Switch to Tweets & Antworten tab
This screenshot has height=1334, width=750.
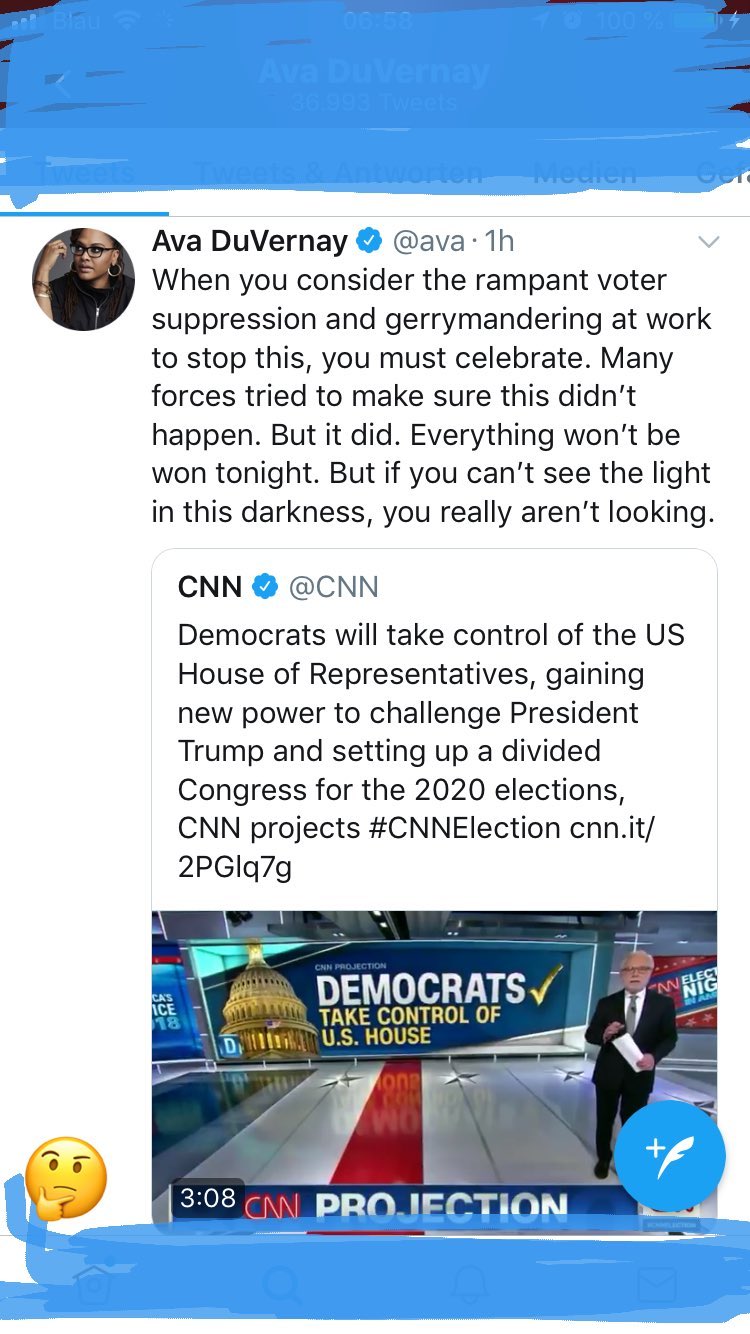(x=338, y=173)
